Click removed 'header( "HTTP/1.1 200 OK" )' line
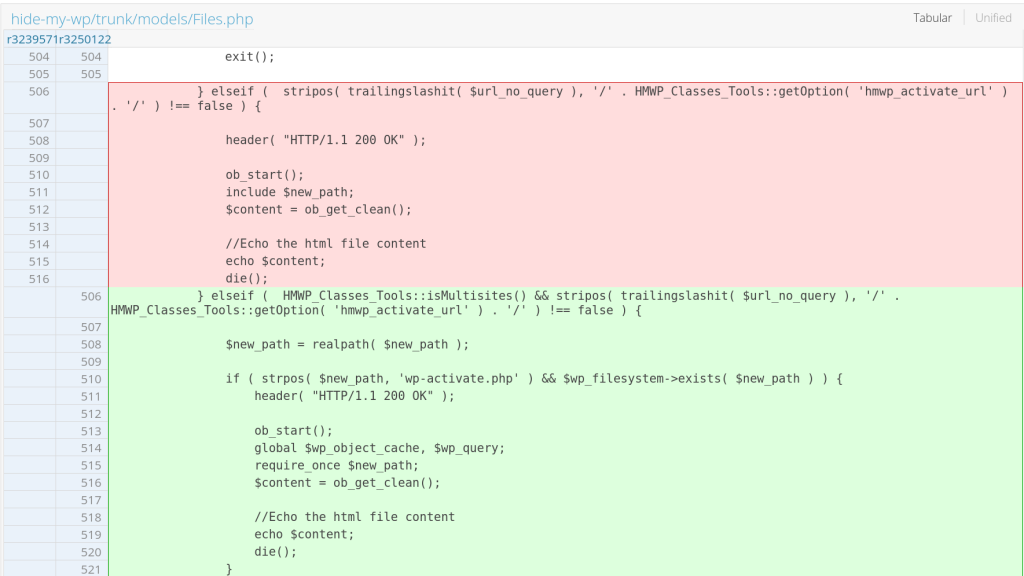The image size is (1024, 576). tap(325, 140)
